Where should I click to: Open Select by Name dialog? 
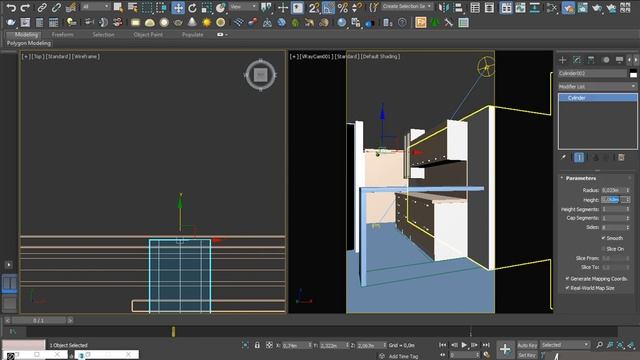(133, 7)
